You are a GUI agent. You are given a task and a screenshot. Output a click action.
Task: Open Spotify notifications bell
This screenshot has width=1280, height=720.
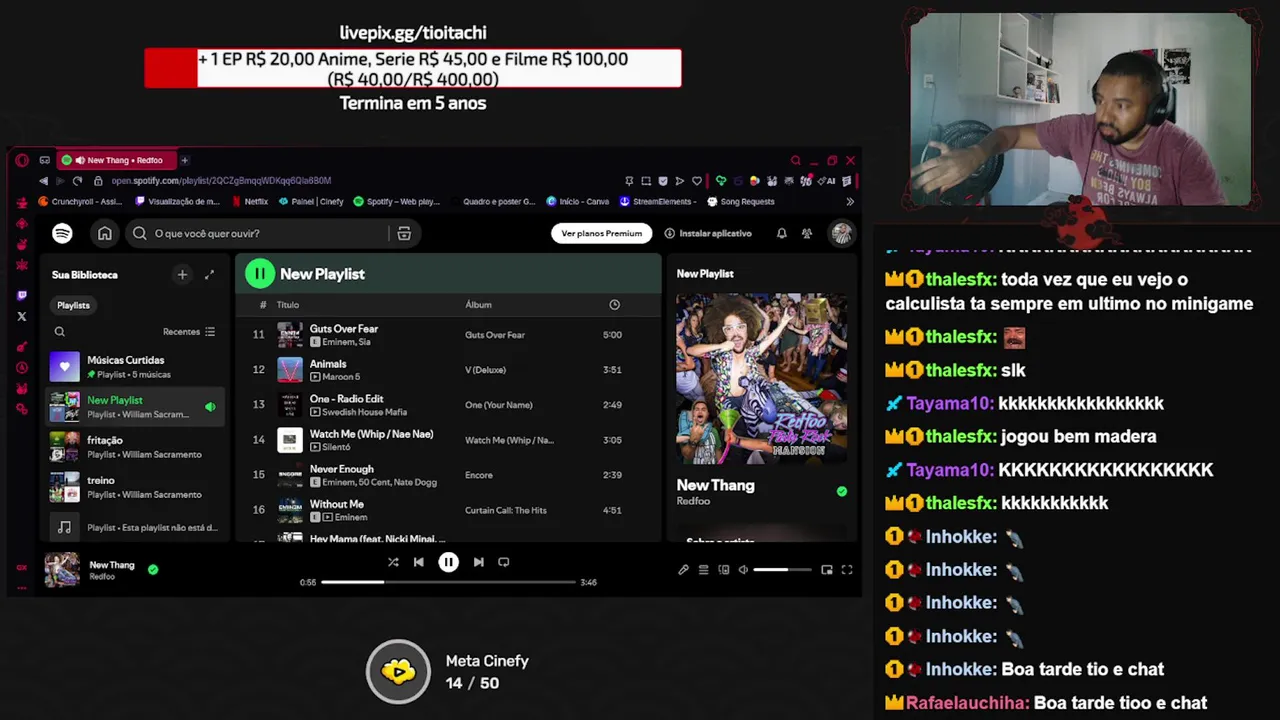[x=781, y=233]
